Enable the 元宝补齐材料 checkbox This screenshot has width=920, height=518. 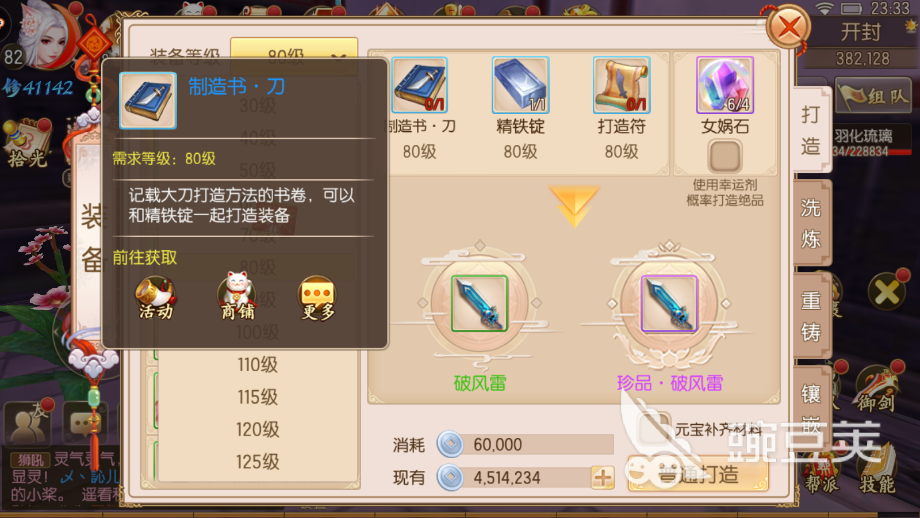[653, 429]
